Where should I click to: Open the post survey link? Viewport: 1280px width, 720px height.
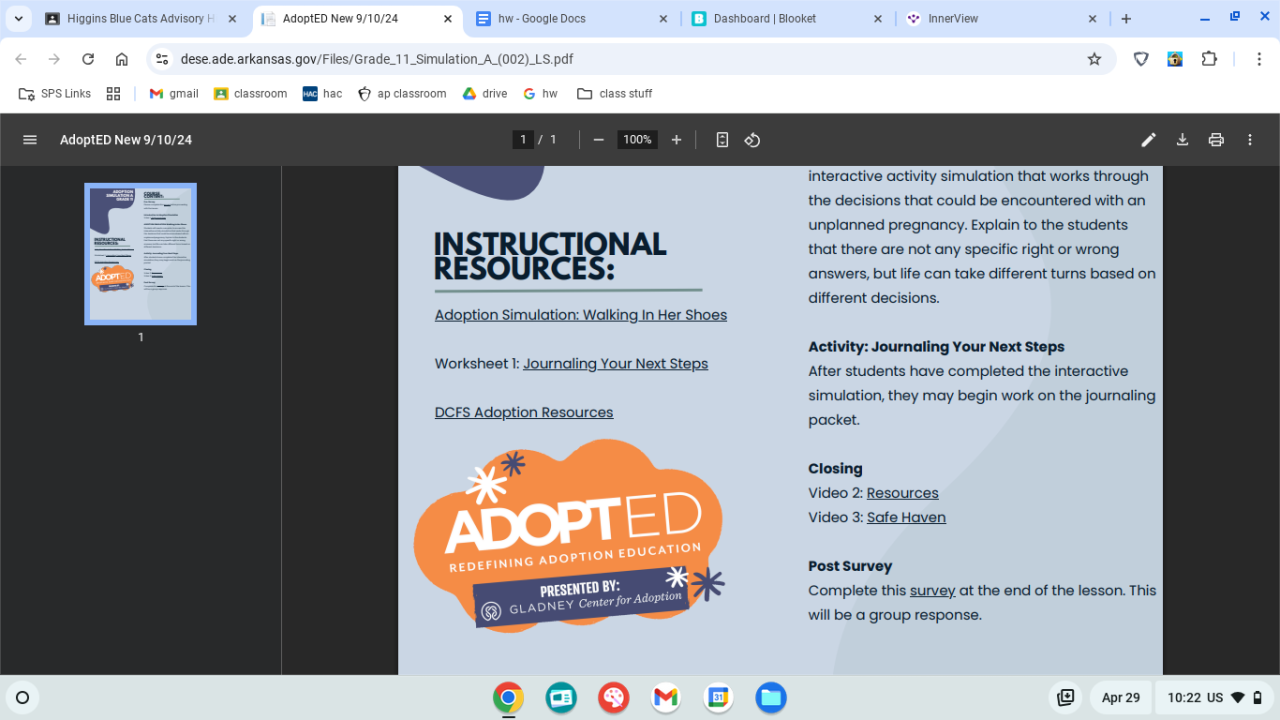pos(932,591)
